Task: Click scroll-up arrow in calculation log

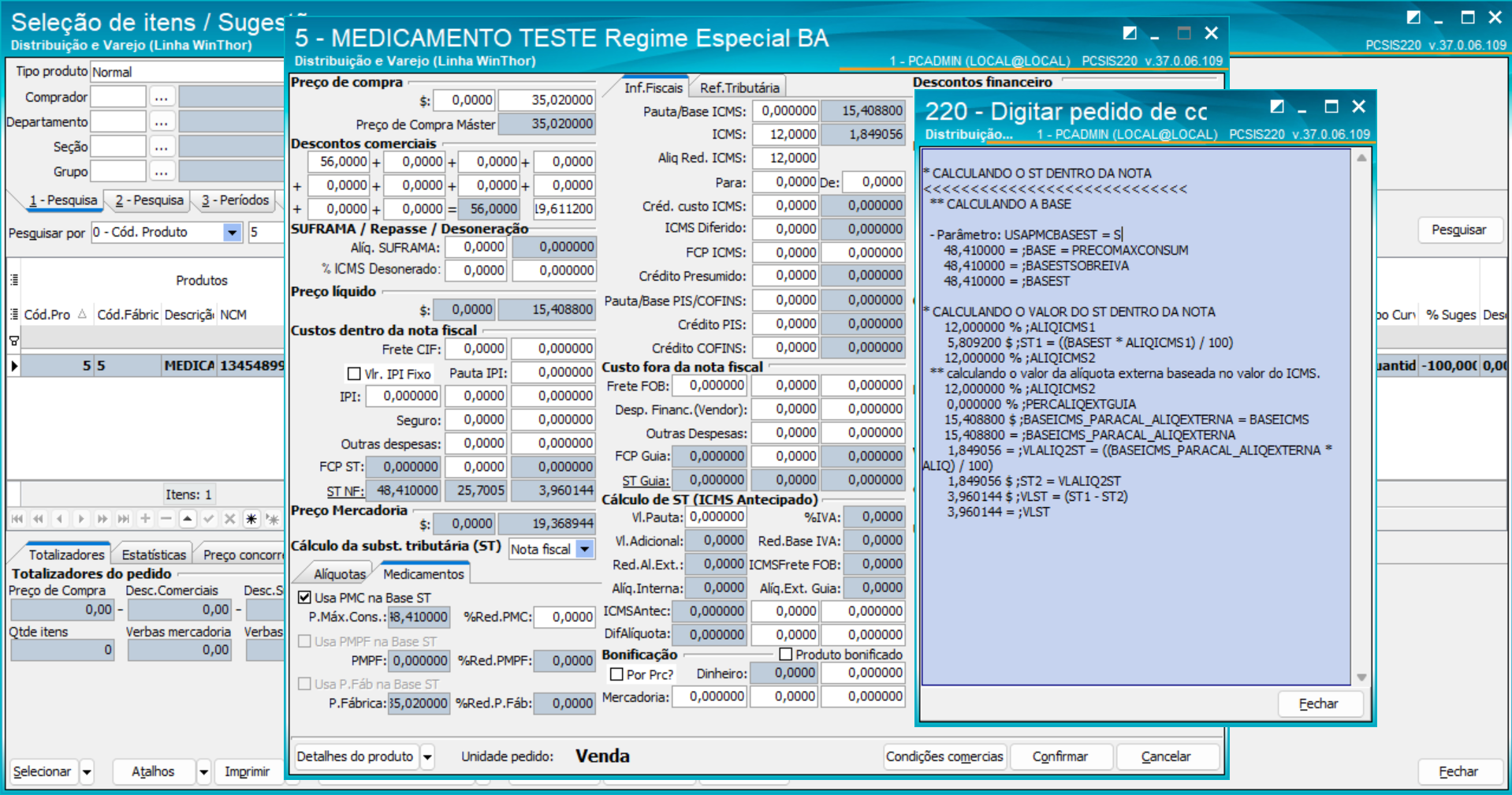Action: (1361, 158)
